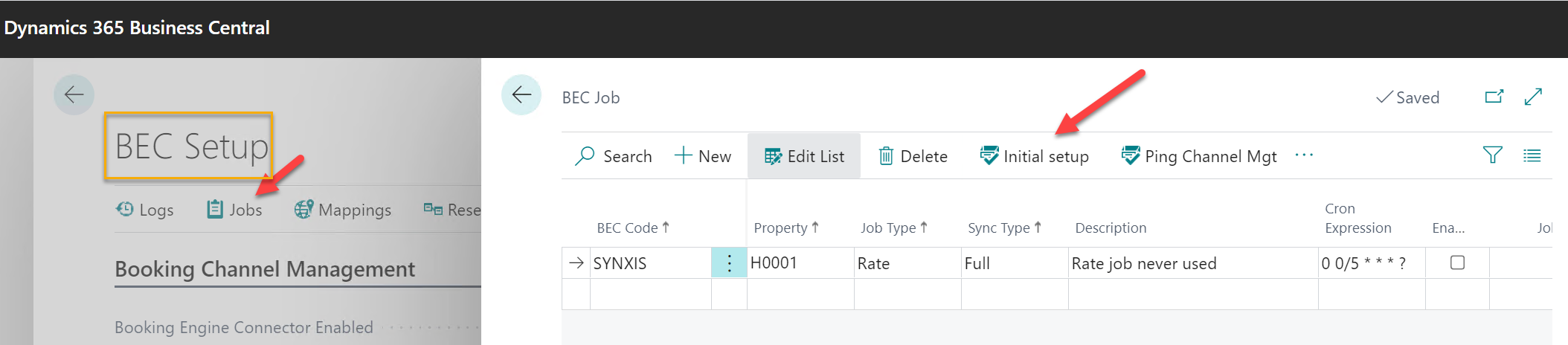Click the back arrow beside BEC Job

coord(521,95)
